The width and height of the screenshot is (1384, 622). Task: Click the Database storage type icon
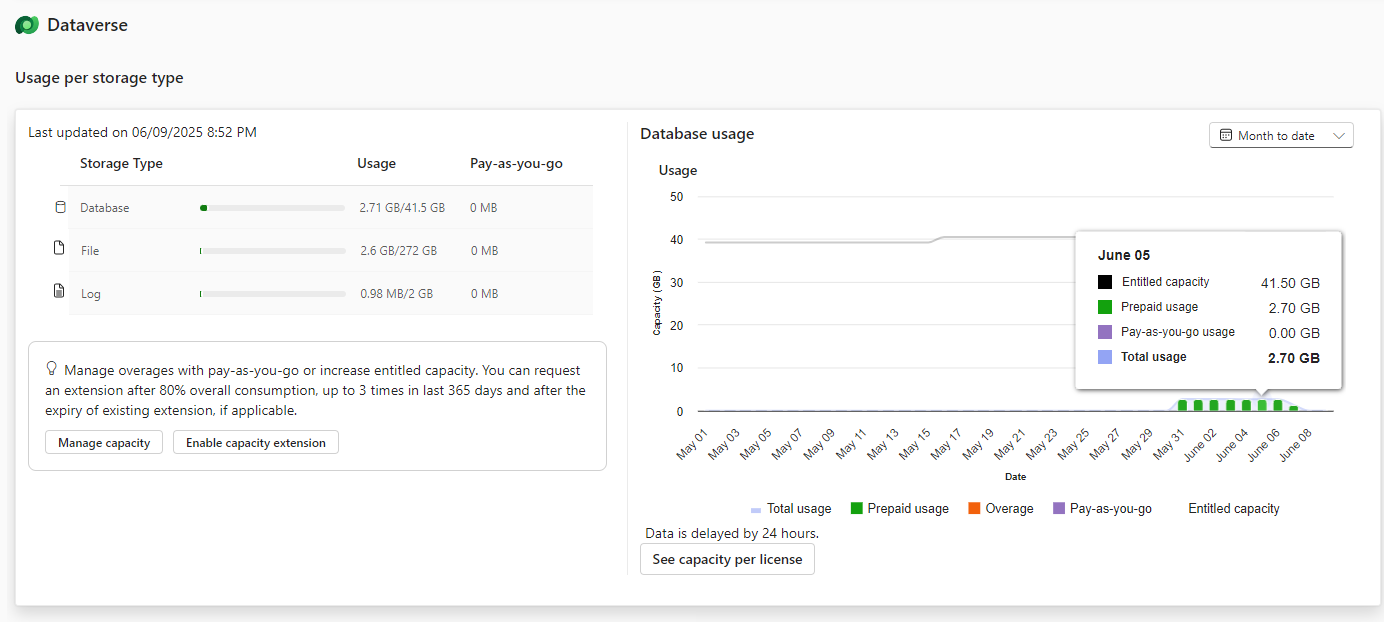tap(59, 207)
